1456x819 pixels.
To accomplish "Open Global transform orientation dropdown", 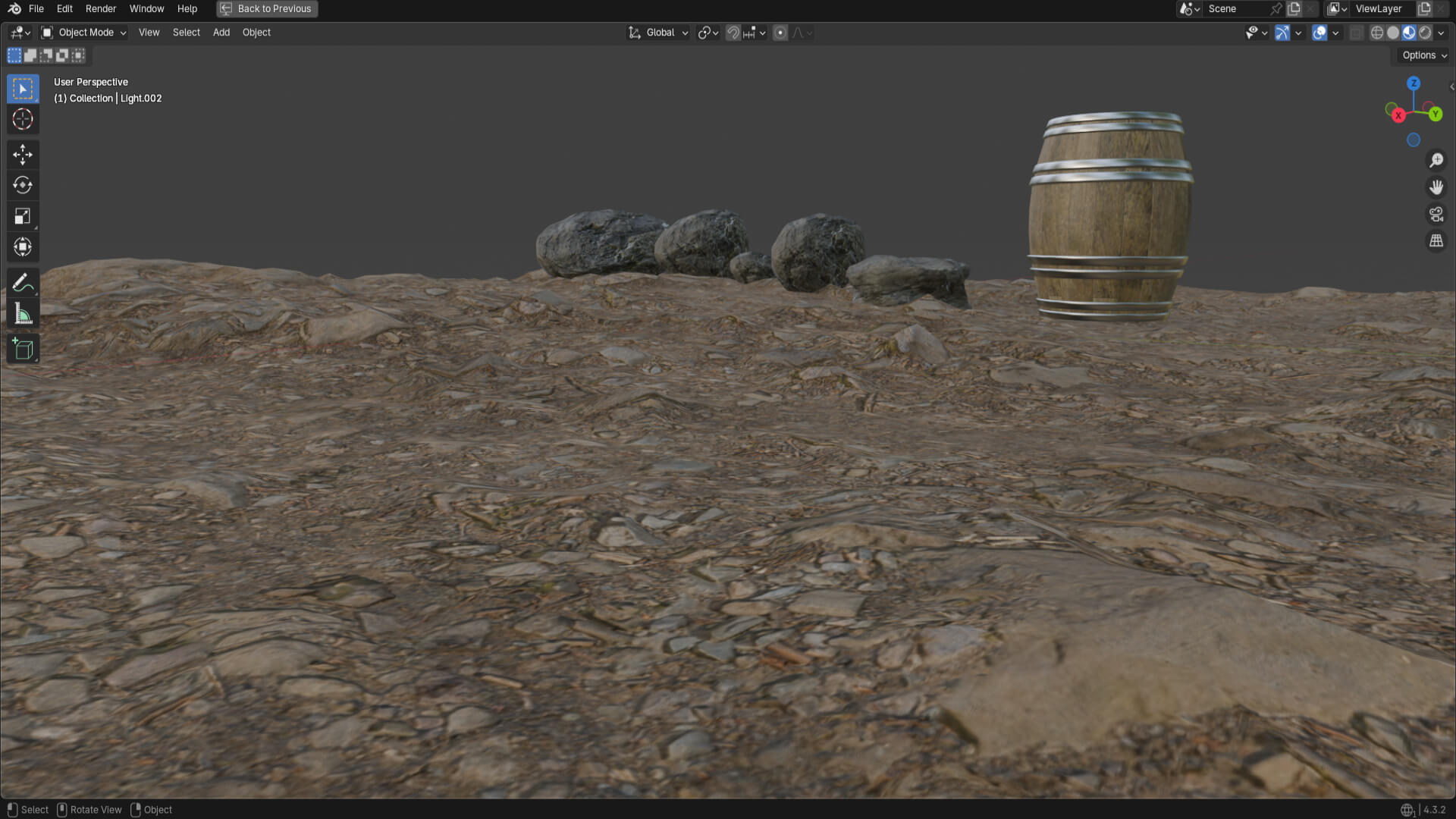I will pos(658,33).
